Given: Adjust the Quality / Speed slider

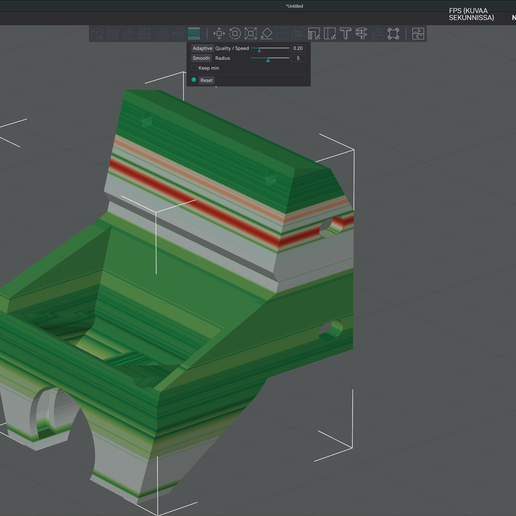Looking at the screenshot, I should 270,48.
